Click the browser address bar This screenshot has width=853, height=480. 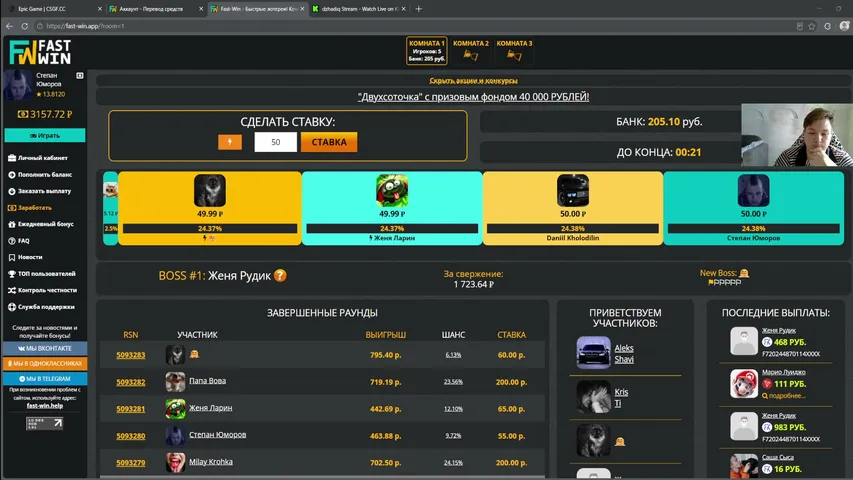[x=413, y=26]
